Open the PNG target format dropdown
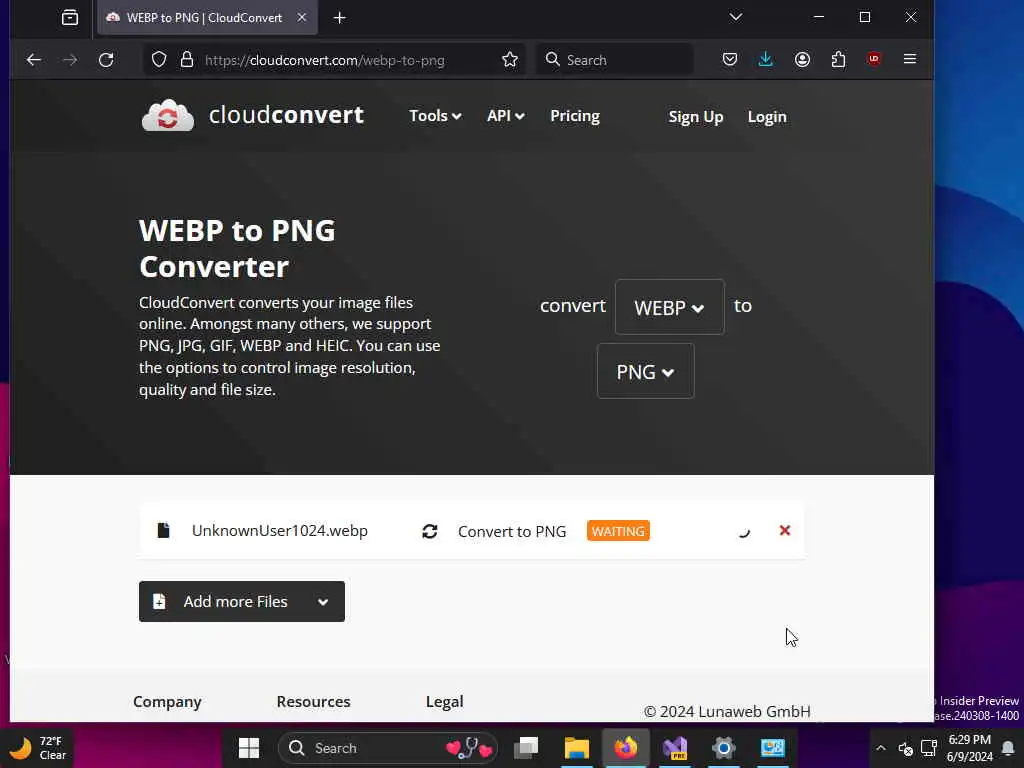The height and width of the screenshot is (768, 1024). coord(645,371)
